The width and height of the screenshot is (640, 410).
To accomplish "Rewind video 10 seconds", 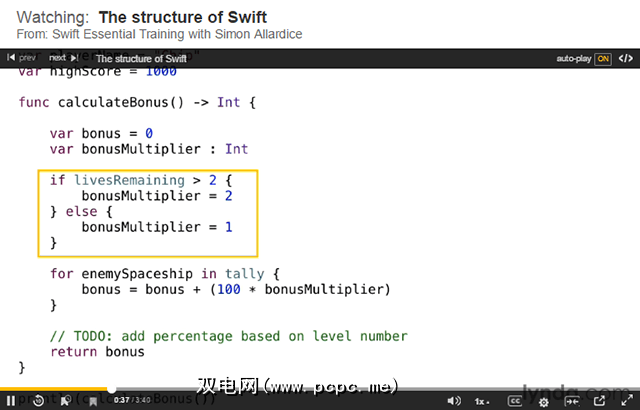I will click(38, 401).
